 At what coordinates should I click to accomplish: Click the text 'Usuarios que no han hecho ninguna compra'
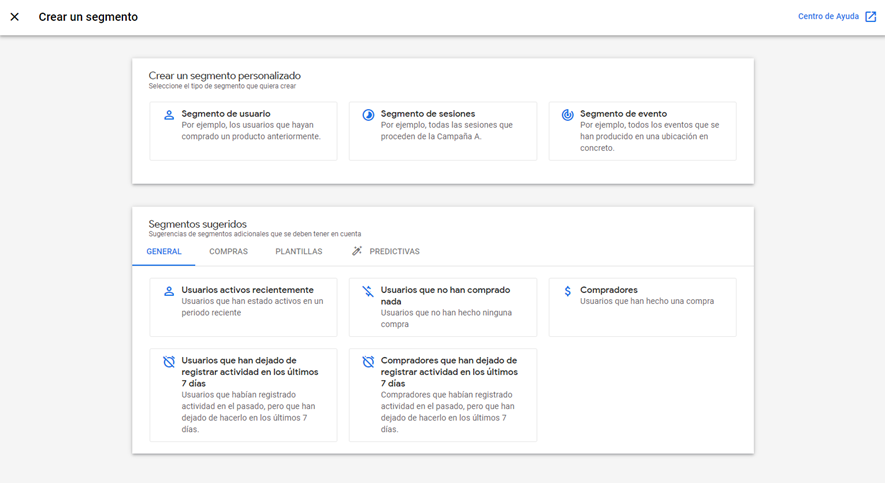point(446,318)
